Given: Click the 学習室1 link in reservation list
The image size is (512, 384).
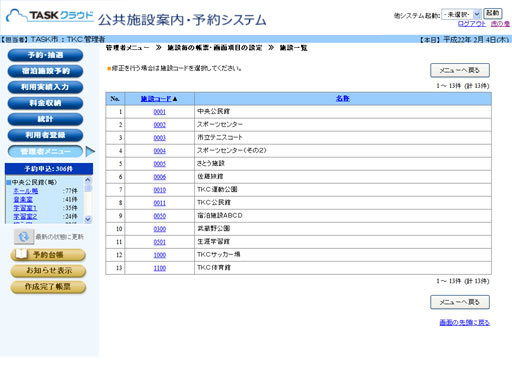Looking at the screenshot, I should click(25, 208).
